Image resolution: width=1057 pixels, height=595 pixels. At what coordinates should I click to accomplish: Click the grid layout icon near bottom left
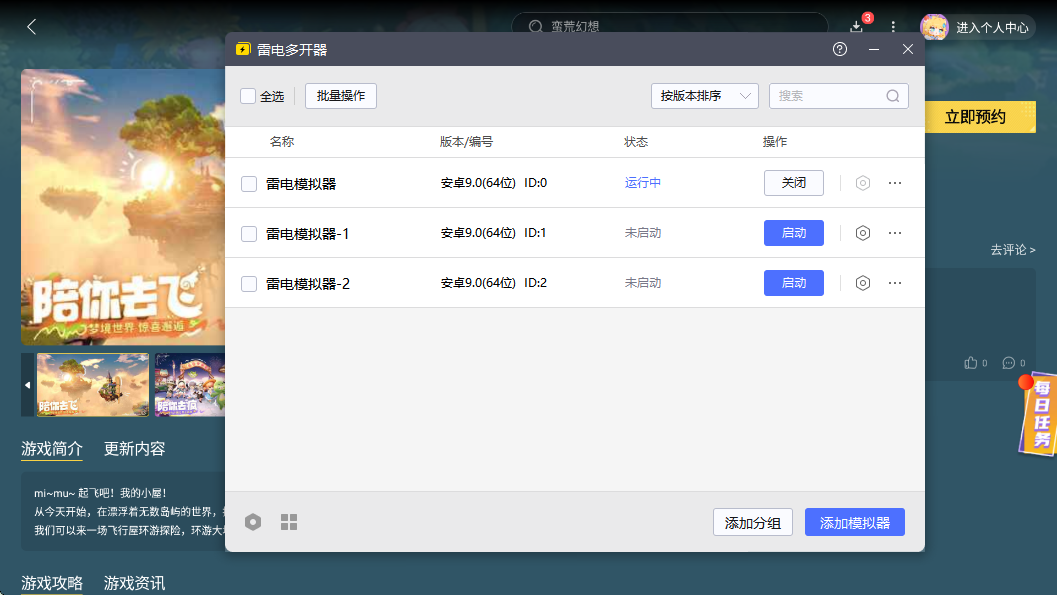287,521
